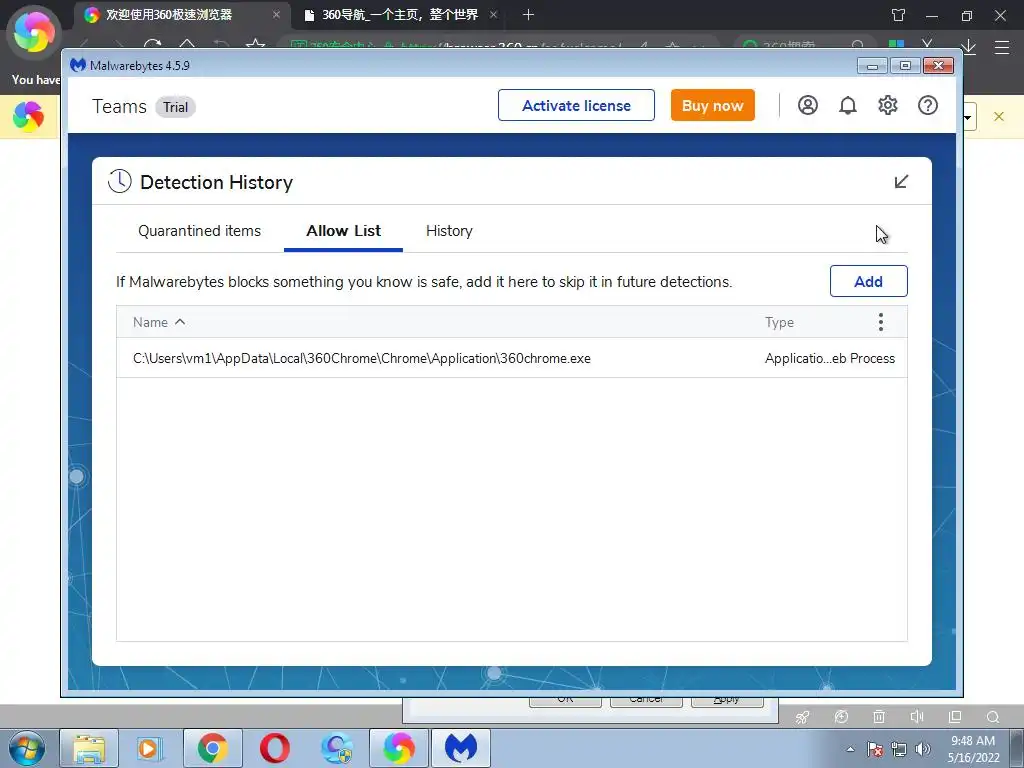
Task: Open the globe-with-shield taskbar icon
Action: (337, 748)
